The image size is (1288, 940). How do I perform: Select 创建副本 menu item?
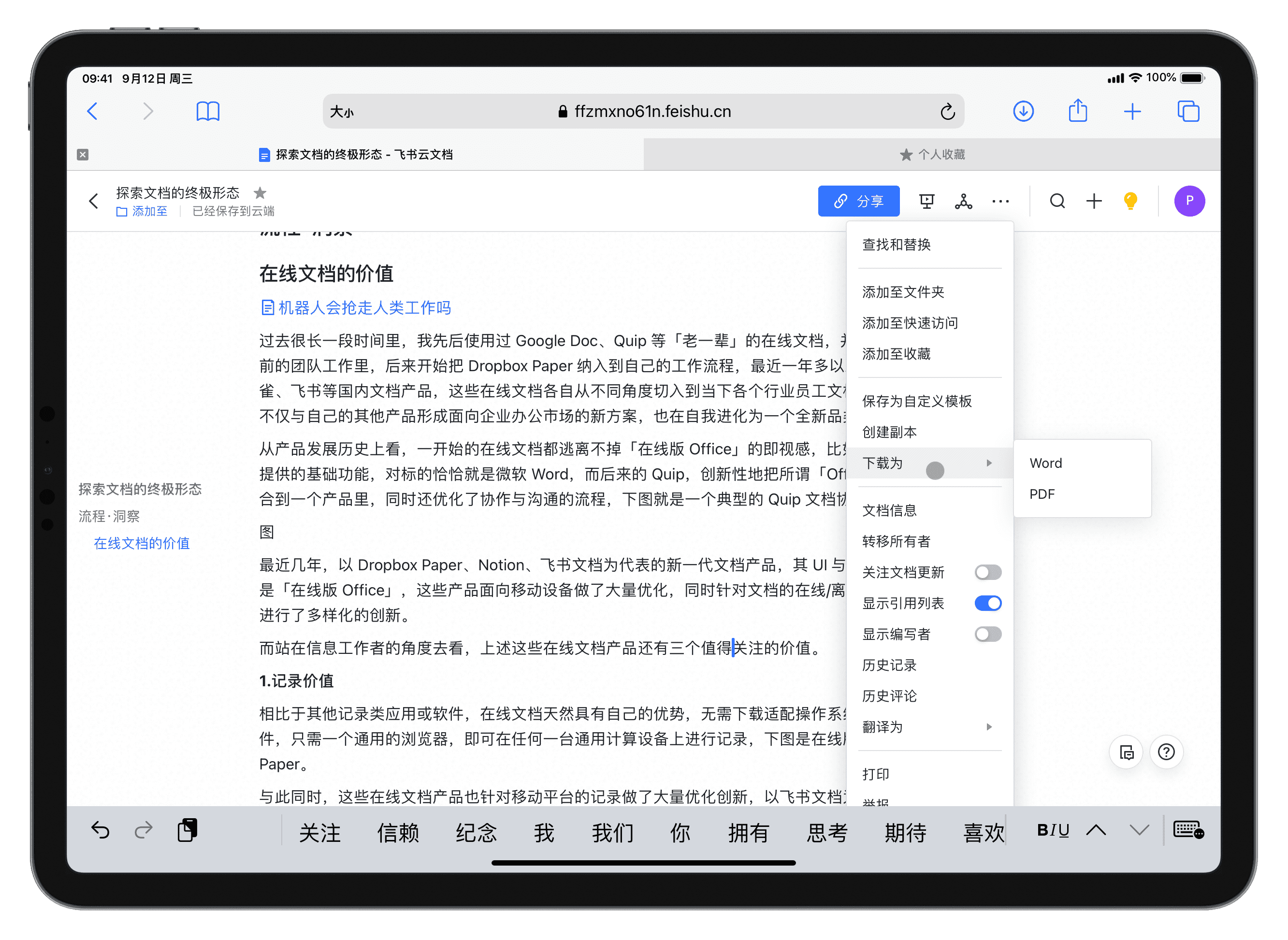click(929, 432)
